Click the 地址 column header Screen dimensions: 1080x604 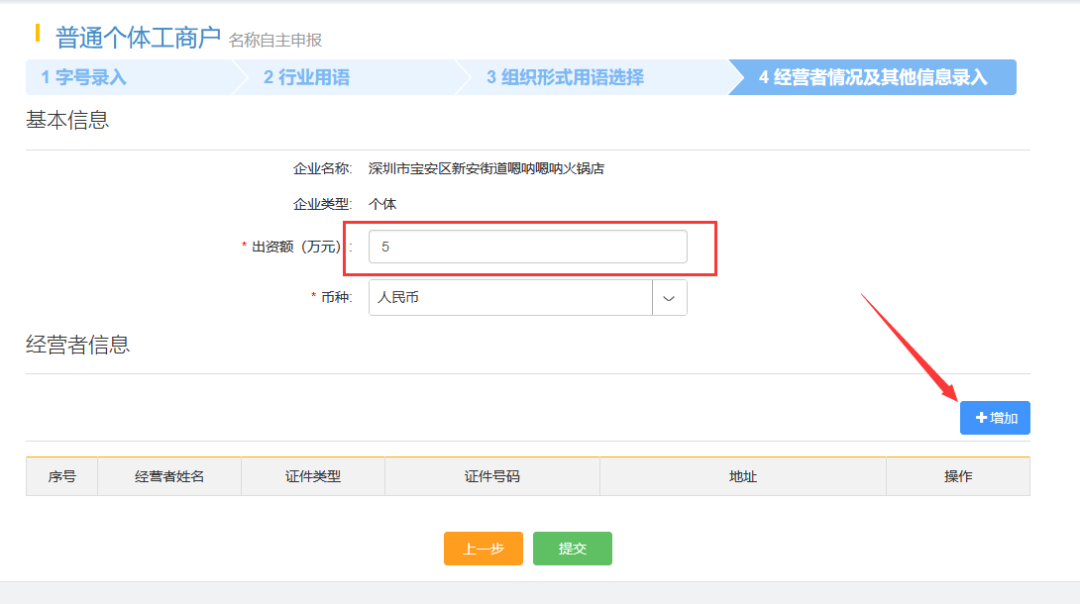(x=743, y=477)
